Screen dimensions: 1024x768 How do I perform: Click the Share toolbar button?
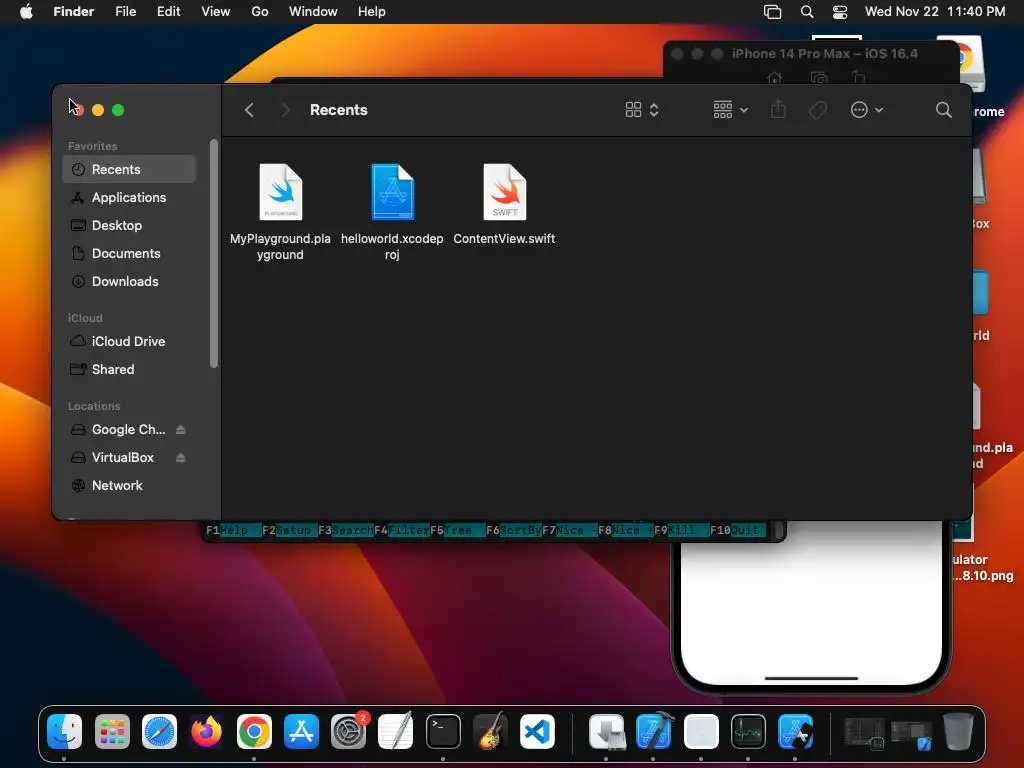pyautogui.click(x=778, y=110)
